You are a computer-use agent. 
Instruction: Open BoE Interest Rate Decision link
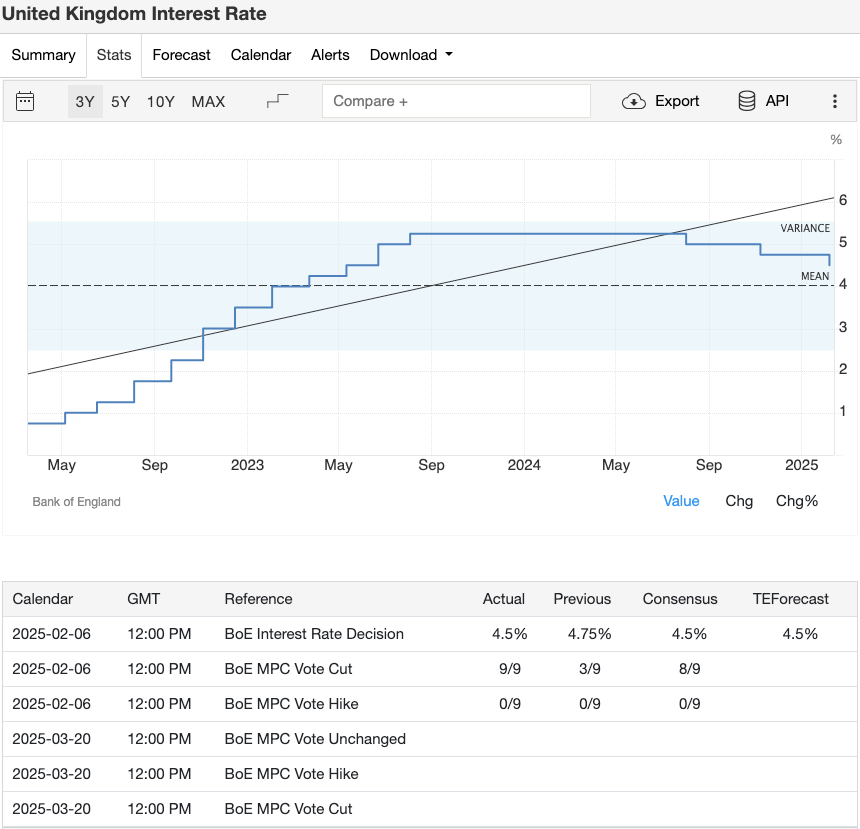click(314, 634)
